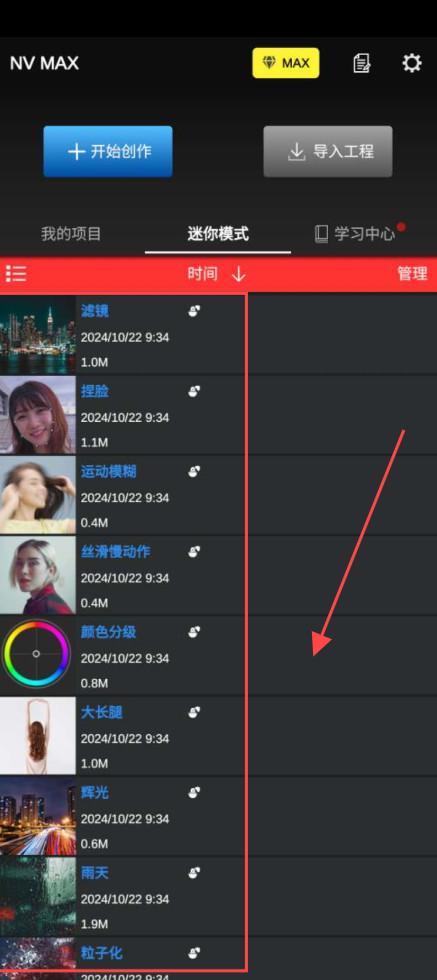This screenshot has height=980, width=437.
Task: Open the 运动模糊 project thumbnail
Action: 38,495
